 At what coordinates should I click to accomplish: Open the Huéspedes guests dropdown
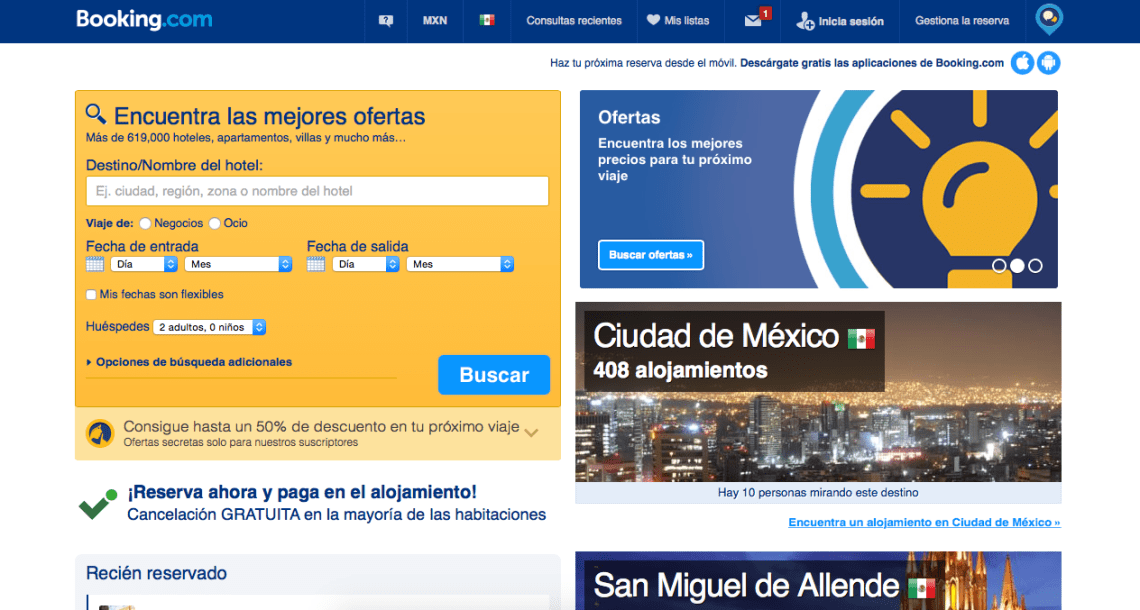(x=207, y=326)
